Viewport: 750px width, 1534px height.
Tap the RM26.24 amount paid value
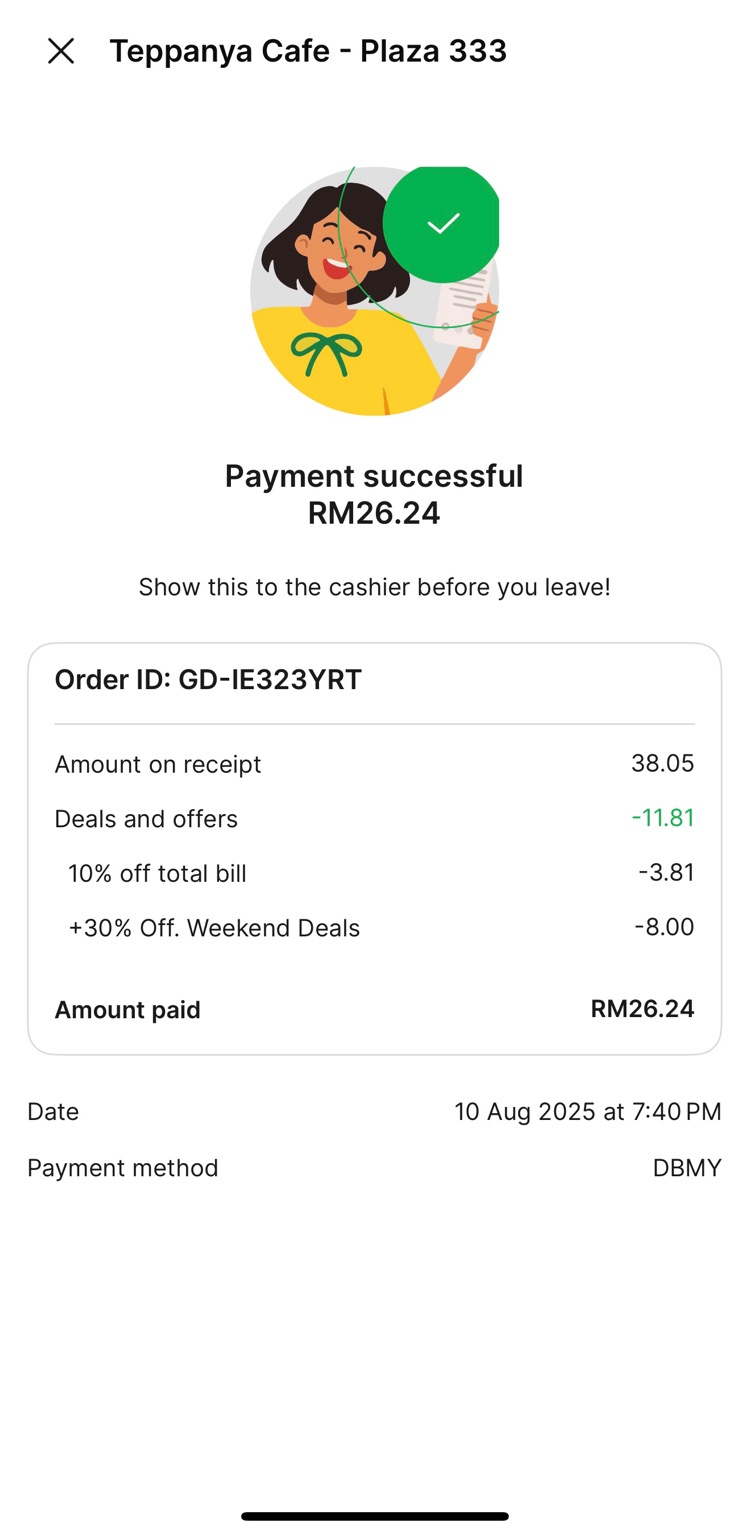tap(642, 1009)
